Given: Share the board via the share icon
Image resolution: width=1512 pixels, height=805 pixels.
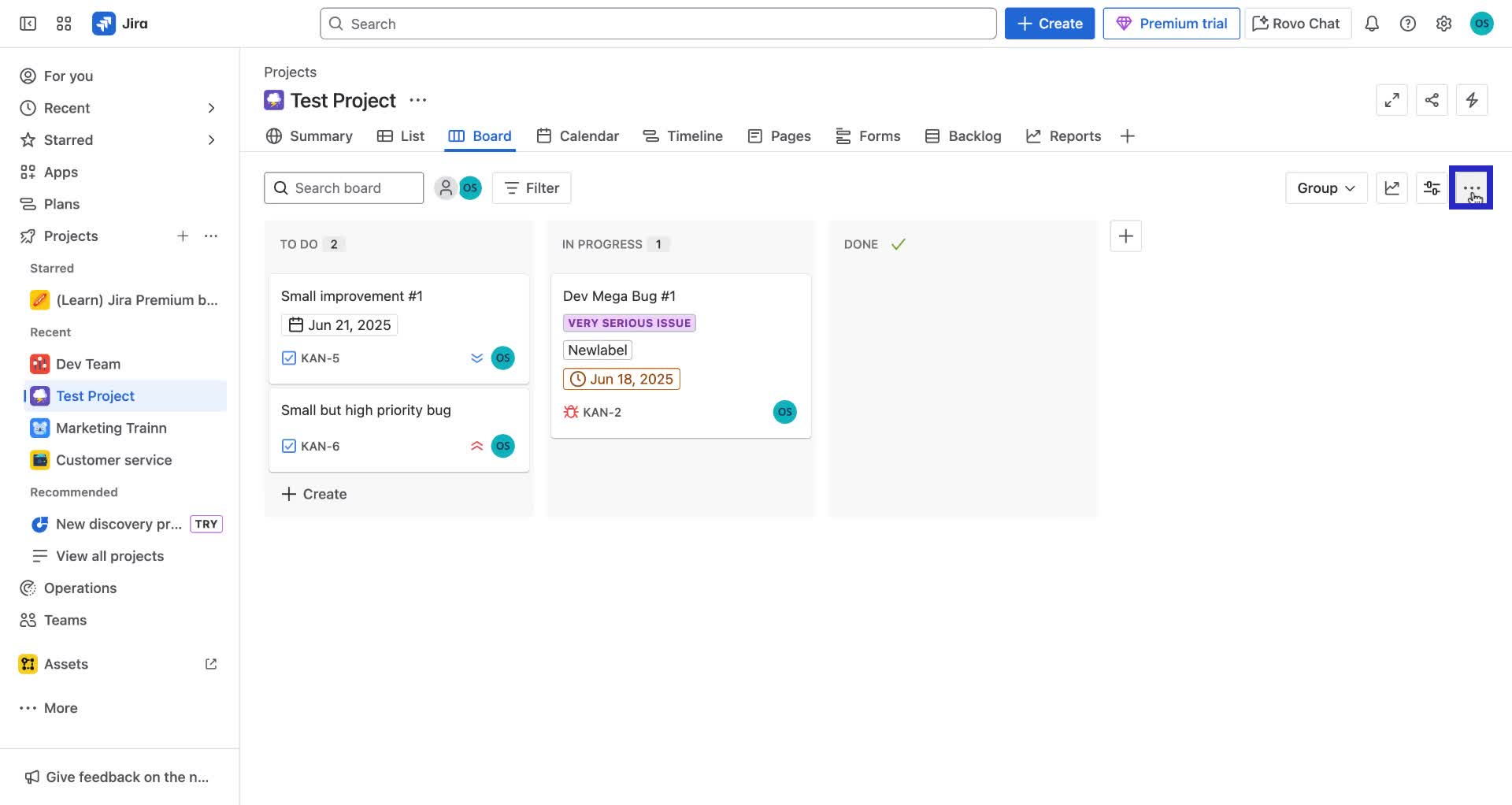Looking at the screenshot, I should 1432,100.
